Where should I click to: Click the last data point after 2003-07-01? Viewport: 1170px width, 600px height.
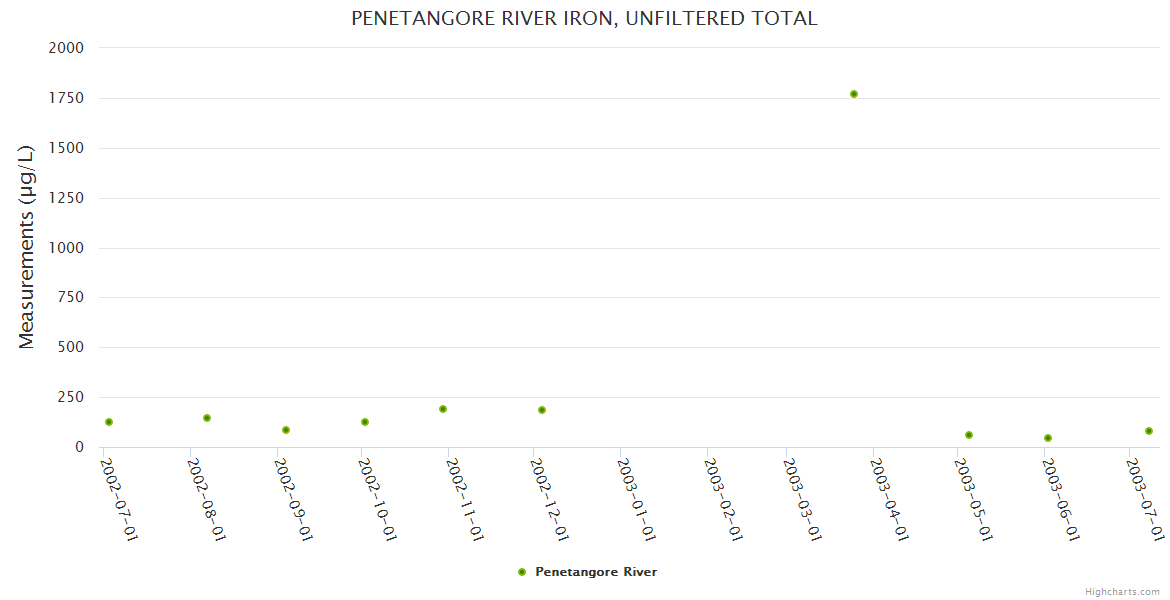pyautogui.click(x=1149, y=431)
